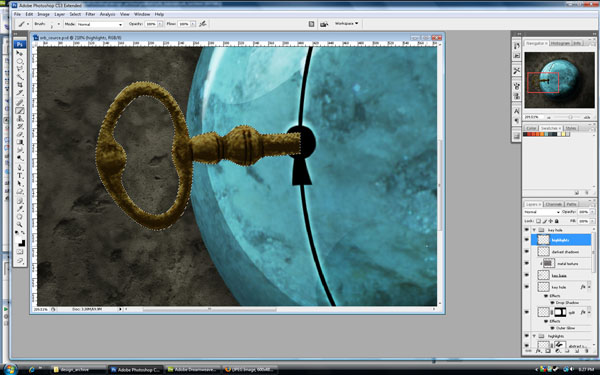Viewport: 600px width, 375px height.
Task: Open the Layer menu
Action: (59, 14)
